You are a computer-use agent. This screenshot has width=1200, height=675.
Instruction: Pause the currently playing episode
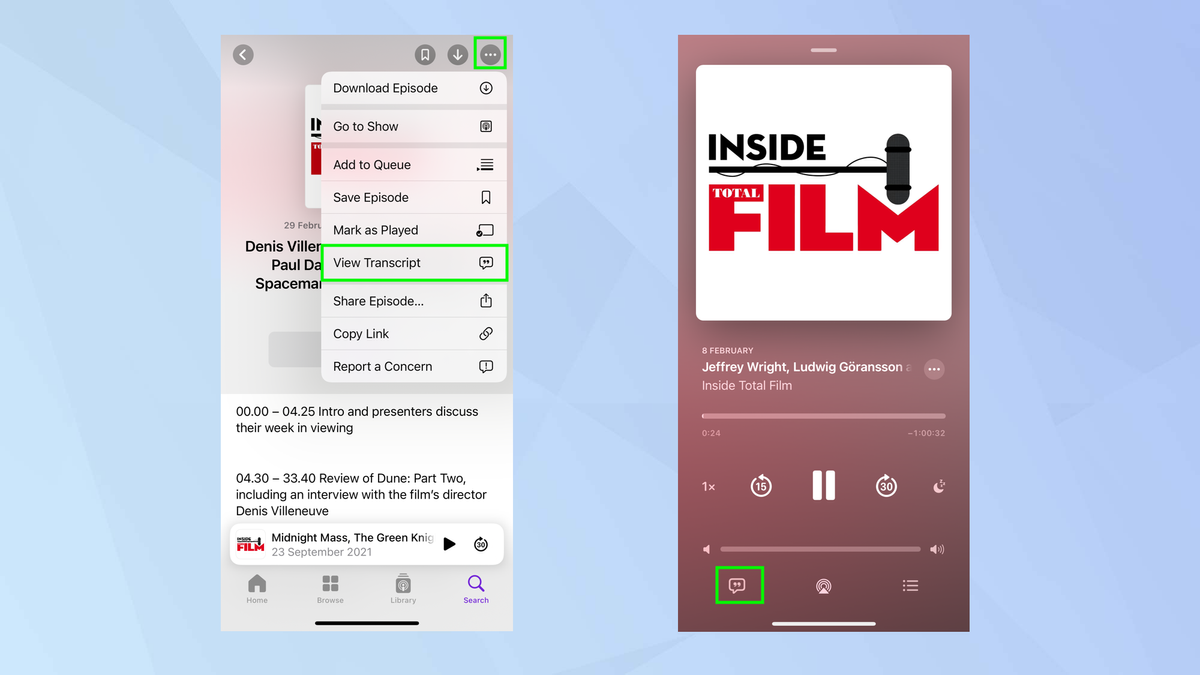click(823, 485)
